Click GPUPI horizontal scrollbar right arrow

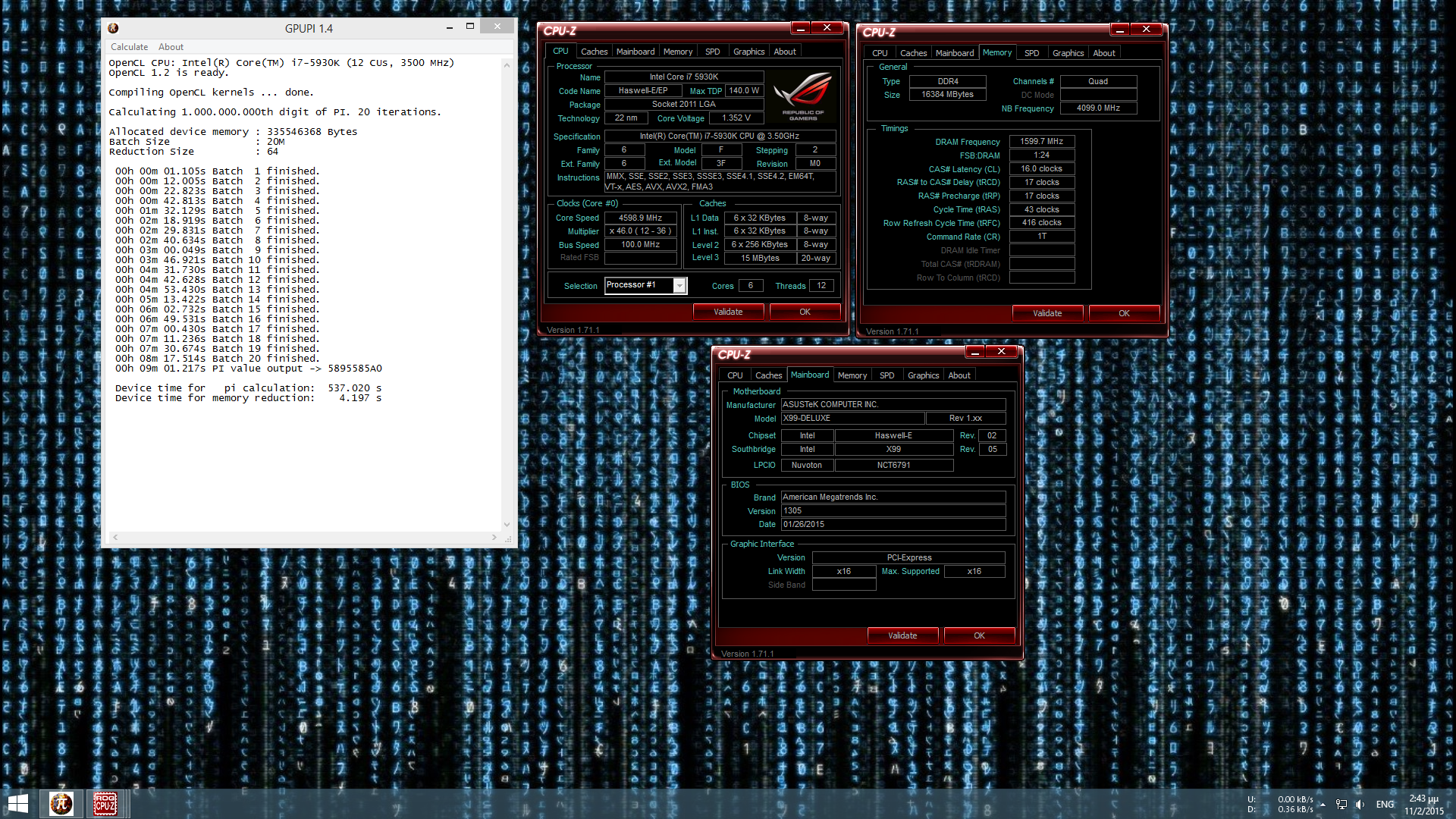click(x=494, y=537)
